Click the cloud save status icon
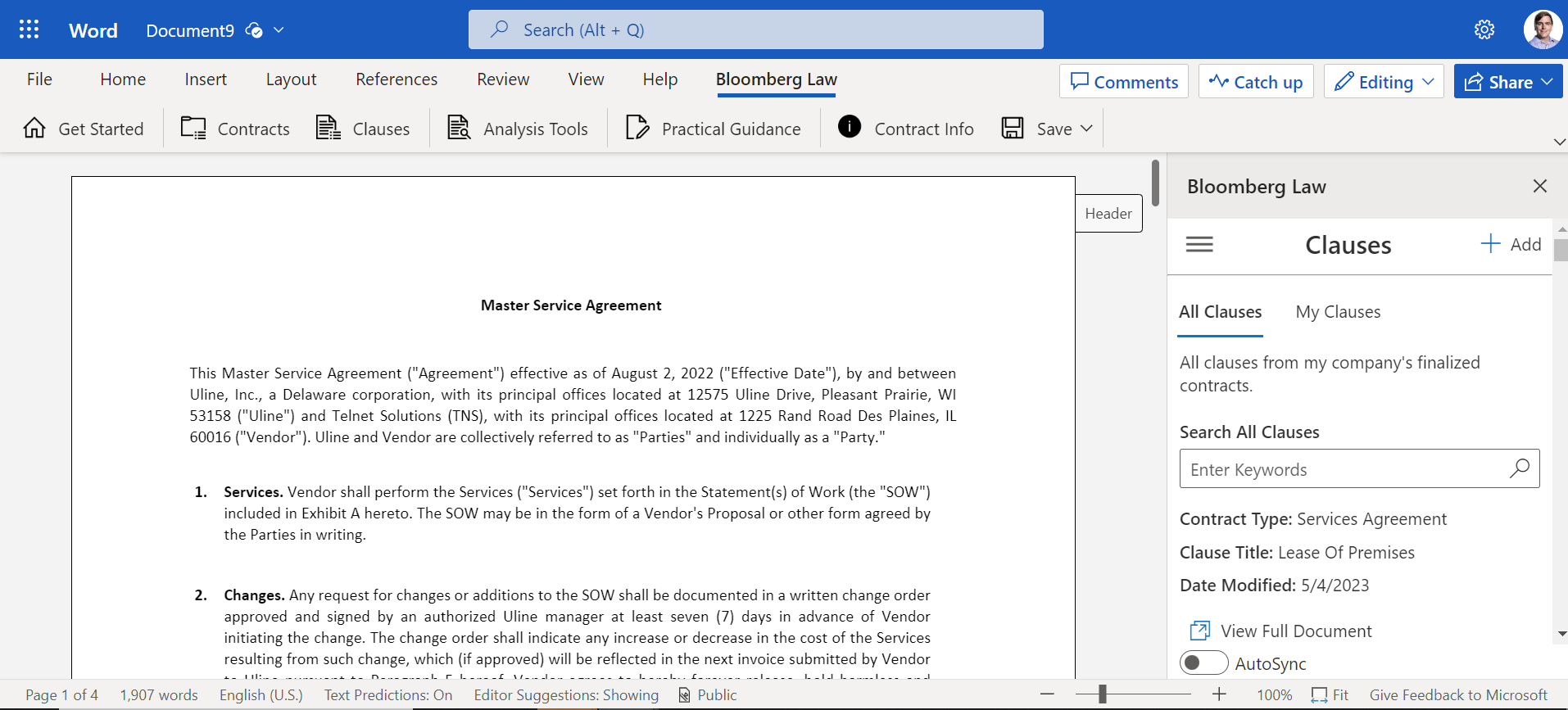Screen dimensions: 1568x710 click(x=254, y=30)
